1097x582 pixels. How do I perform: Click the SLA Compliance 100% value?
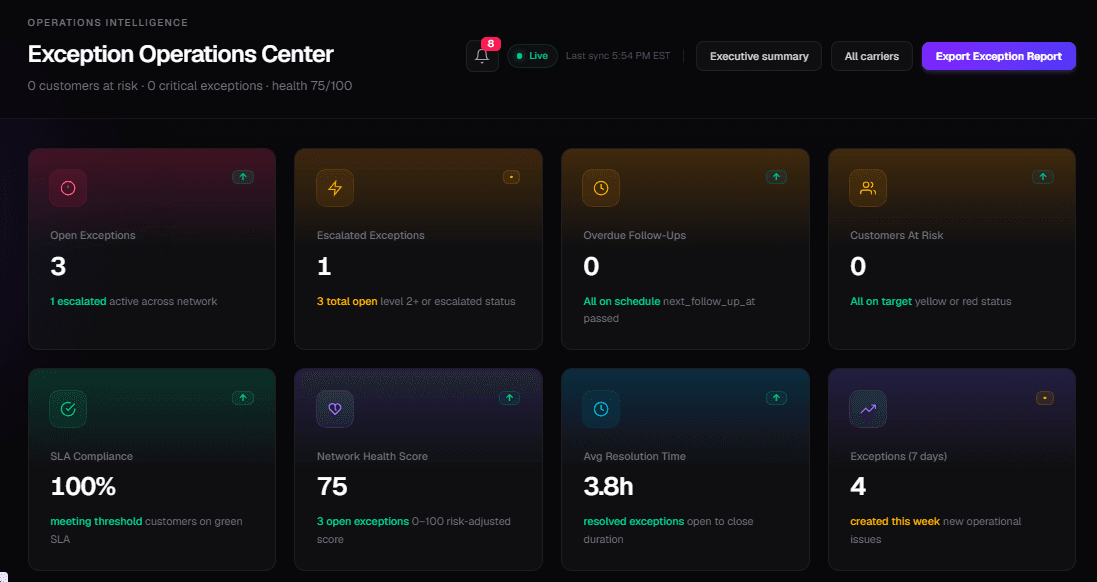pyautogui.click(x=83, y=487)
